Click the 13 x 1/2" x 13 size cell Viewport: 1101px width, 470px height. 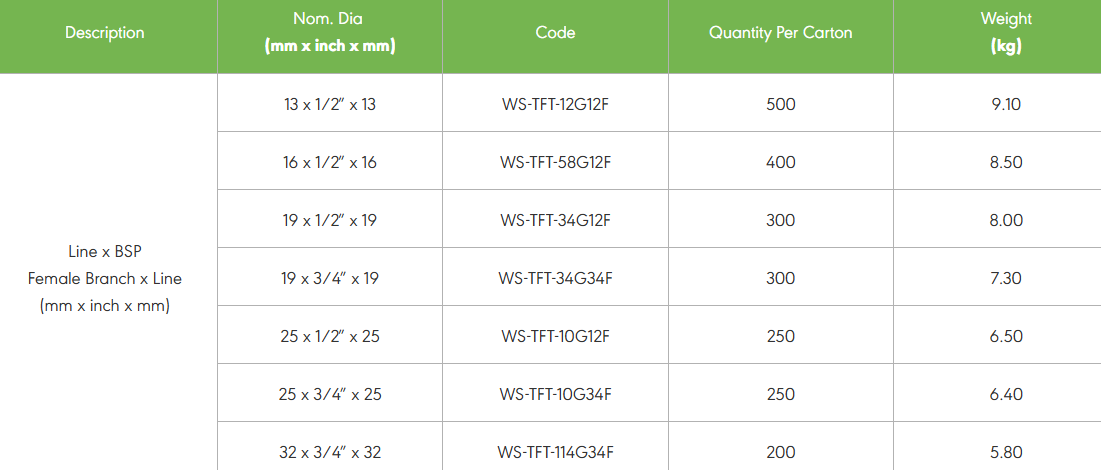(330, 104)
